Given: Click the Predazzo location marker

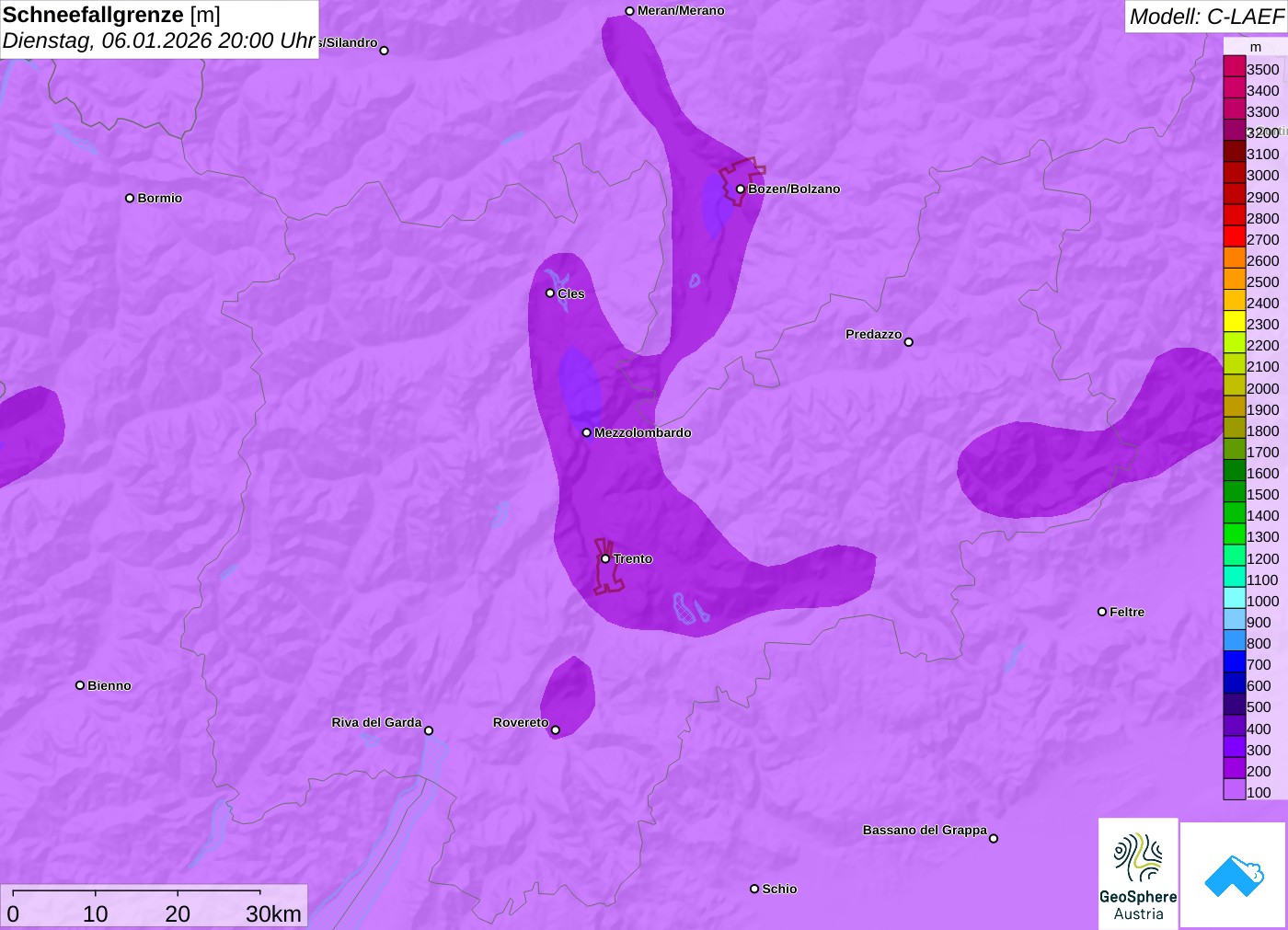Looking at the screenshot, I should tap(908, 342).
